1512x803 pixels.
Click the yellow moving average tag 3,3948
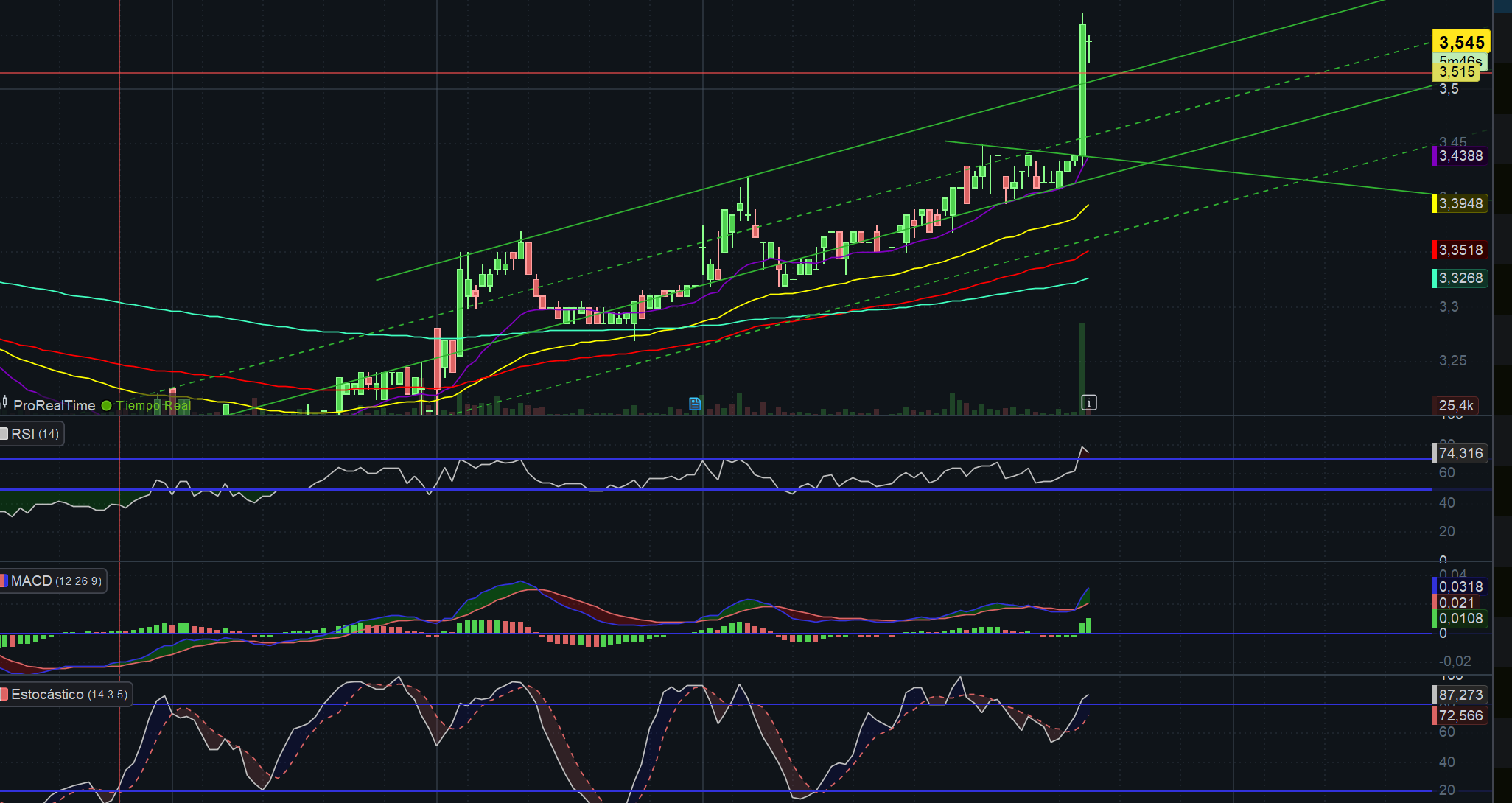pos(1460,203)
